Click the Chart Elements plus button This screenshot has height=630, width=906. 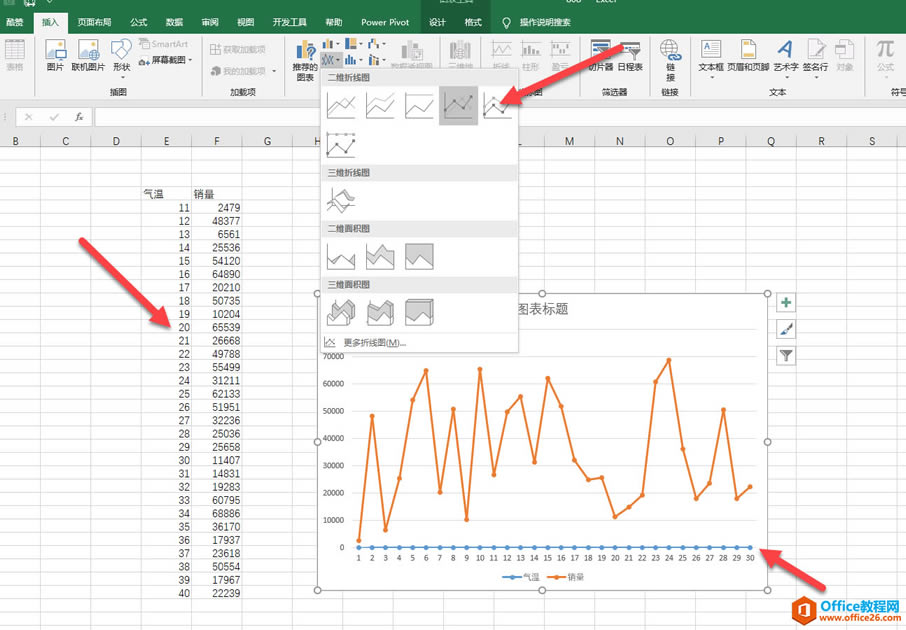point(786,300)
